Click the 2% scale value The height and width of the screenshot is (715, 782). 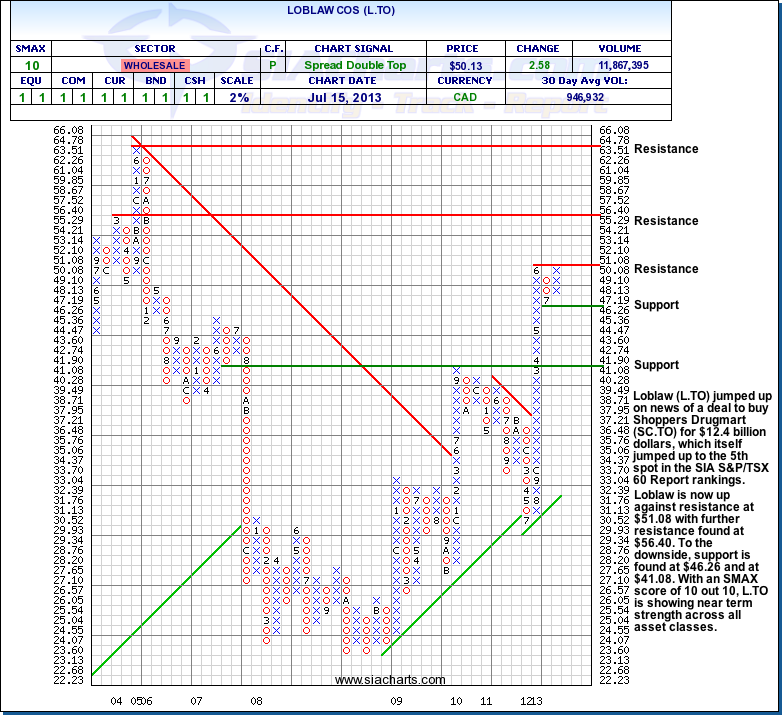(x=237, y=97)
